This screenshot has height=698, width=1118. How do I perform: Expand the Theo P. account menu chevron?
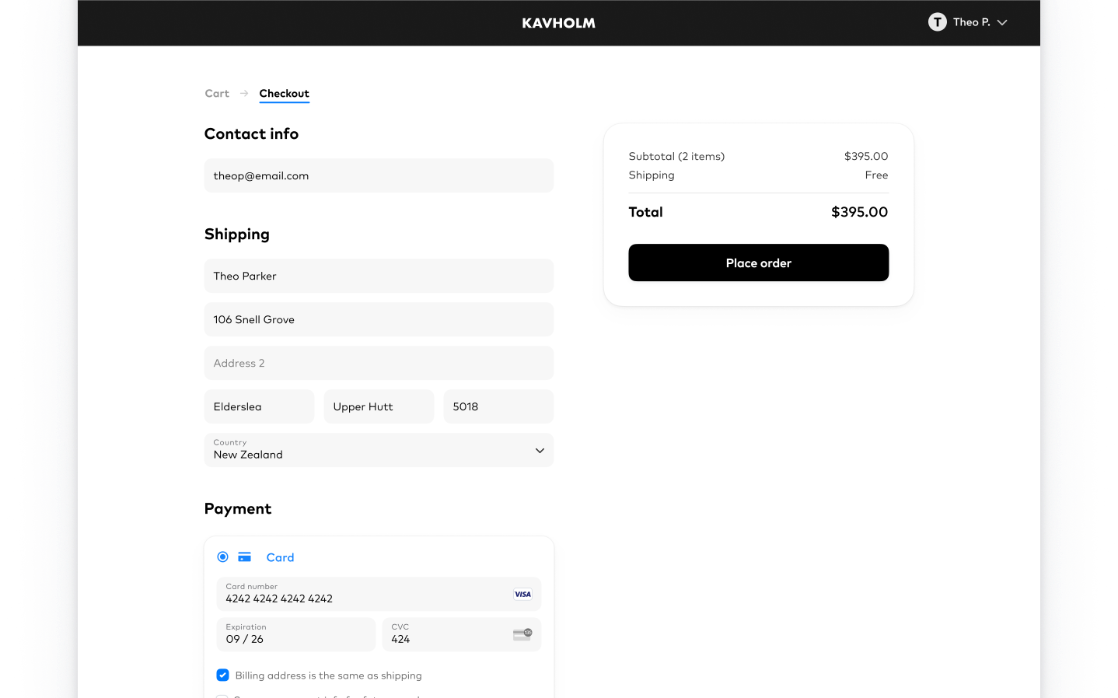point(1002,23)
